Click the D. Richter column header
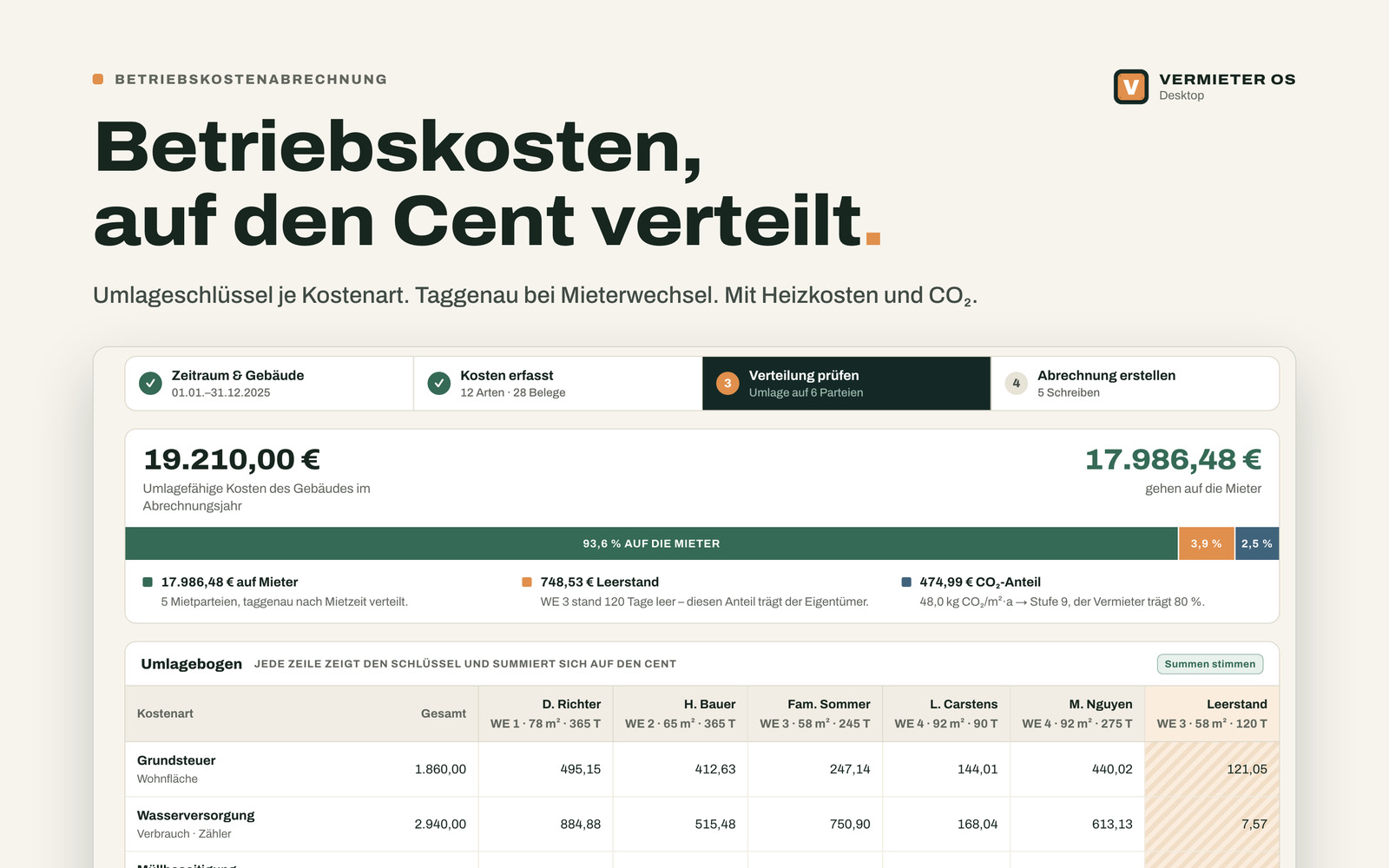 tap(545, 713)
